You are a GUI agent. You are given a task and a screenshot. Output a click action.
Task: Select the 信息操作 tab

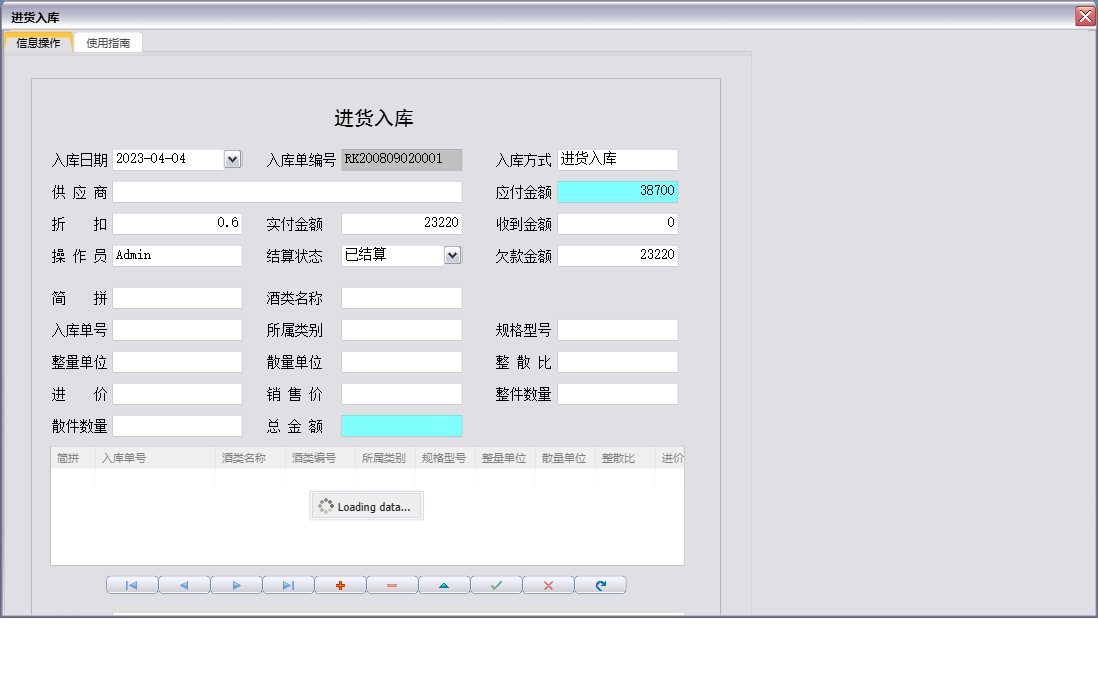(38, 42)
